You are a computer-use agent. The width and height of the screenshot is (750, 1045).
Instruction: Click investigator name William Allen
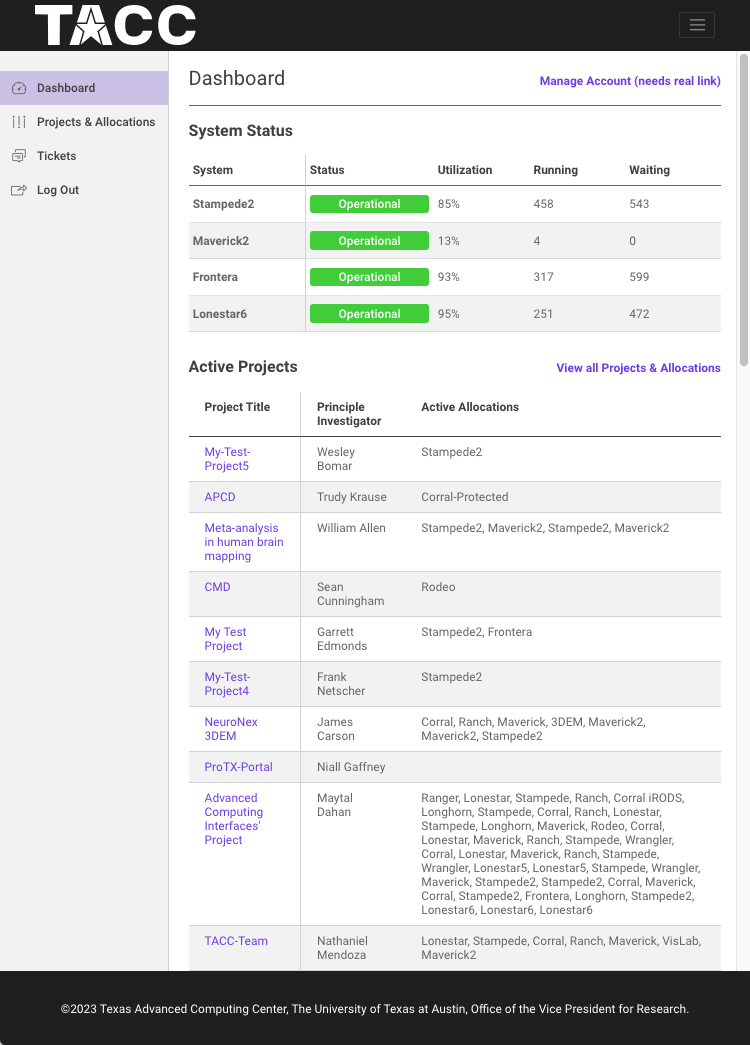click(351, 528)
